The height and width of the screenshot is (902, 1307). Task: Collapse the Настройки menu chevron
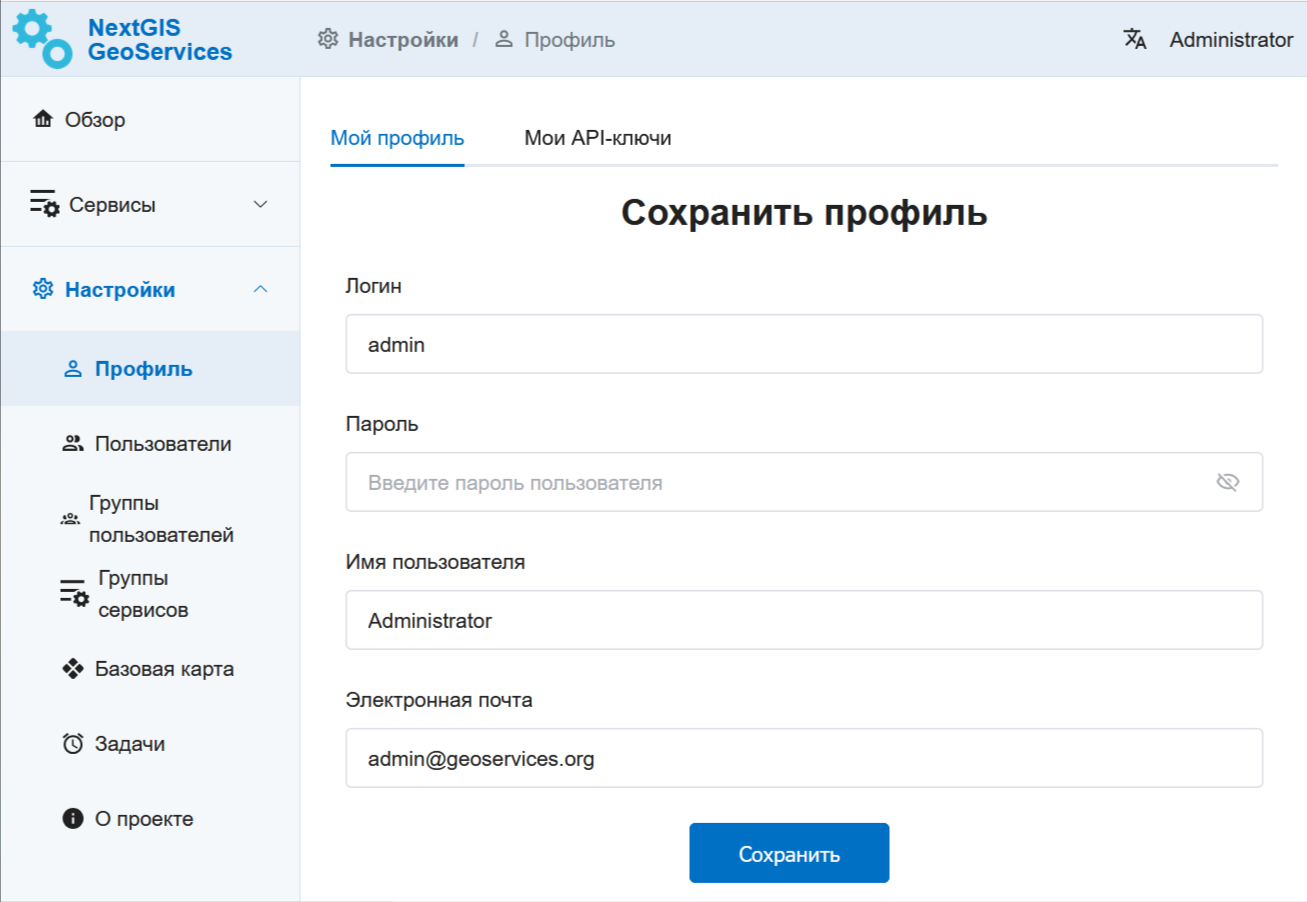pos(260,289)
